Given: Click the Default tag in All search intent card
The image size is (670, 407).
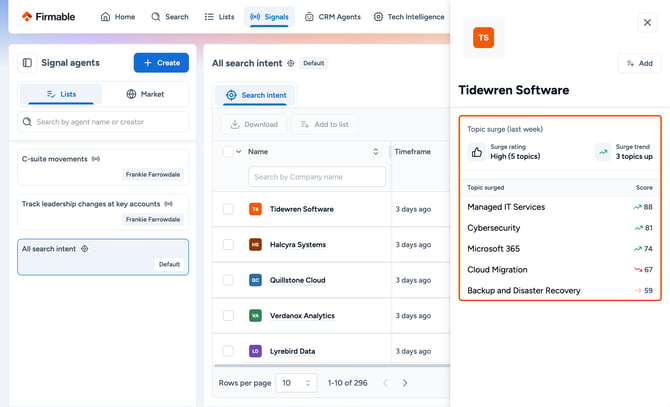Looking at the screenshot, I should 169,264.
